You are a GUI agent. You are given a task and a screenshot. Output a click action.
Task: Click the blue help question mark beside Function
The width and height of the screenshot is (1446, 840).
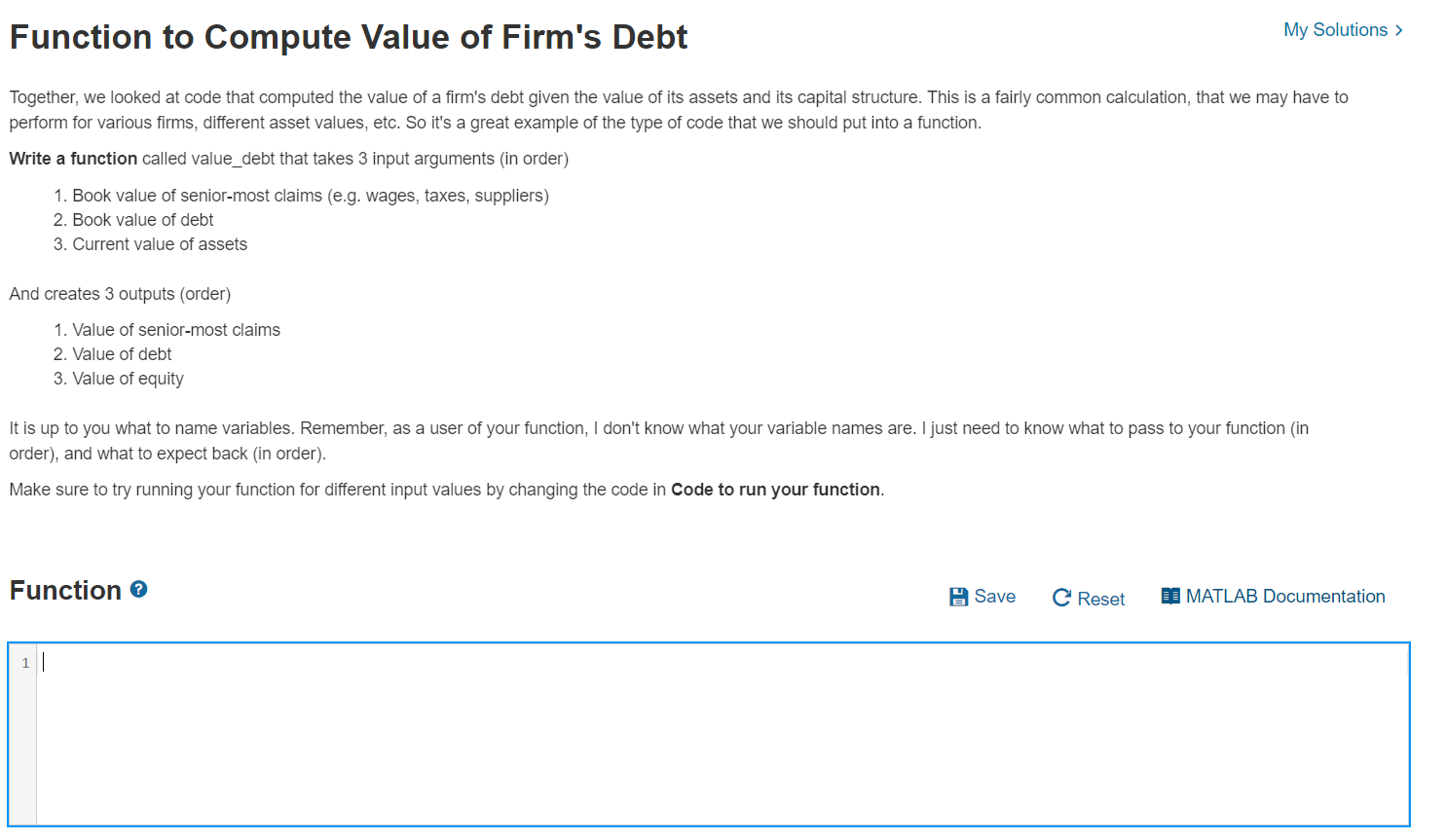click(138, 588)
